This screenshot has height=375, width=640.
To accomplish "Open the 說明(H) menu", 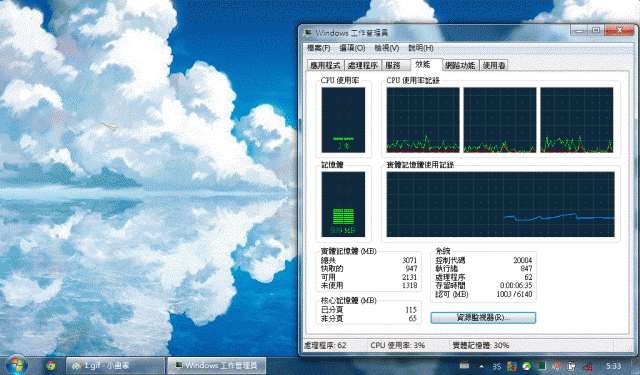I will tap(420, 48).
